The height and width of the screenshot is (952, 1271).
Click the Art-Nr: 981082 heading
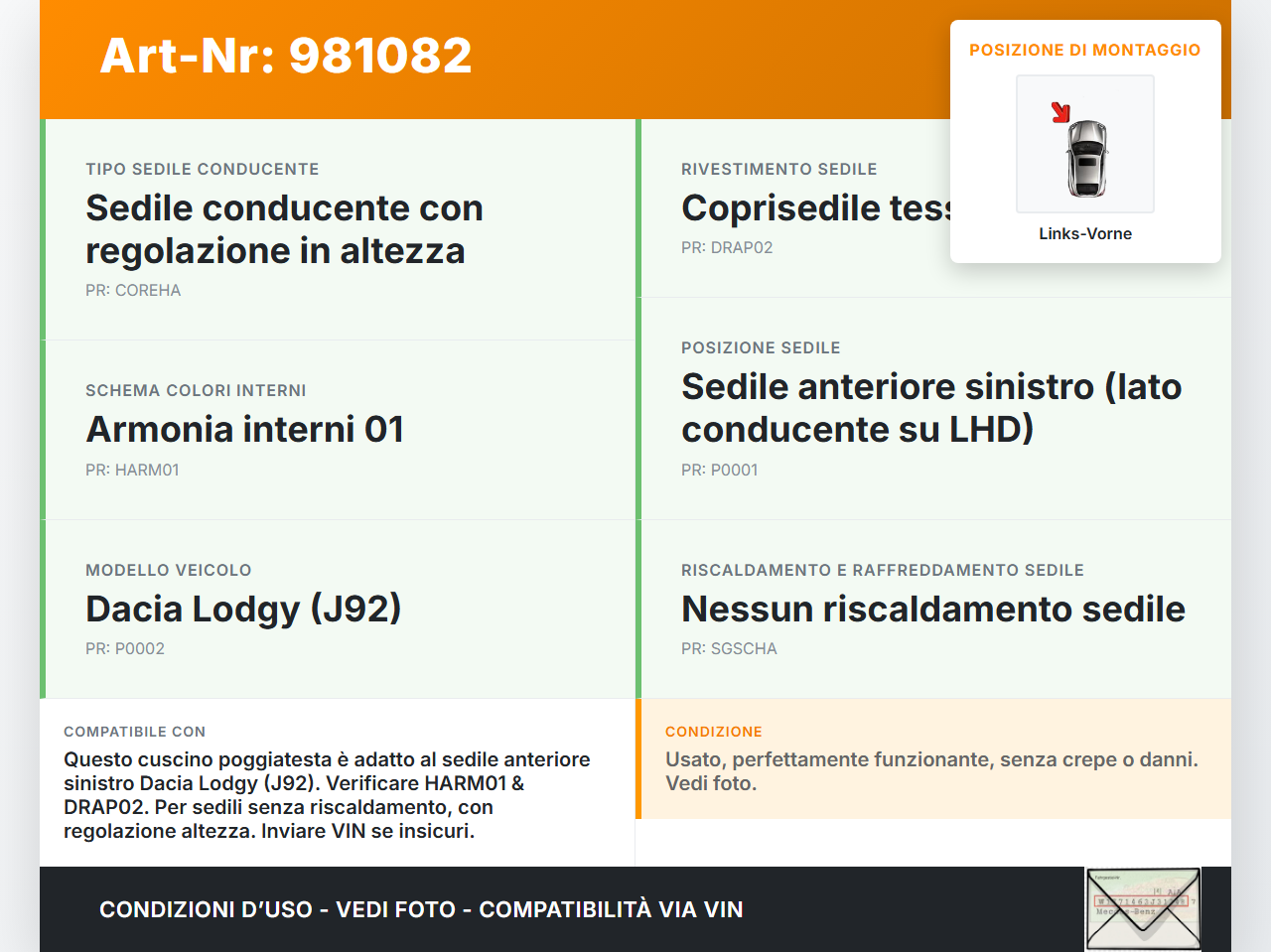pos(286,56)
